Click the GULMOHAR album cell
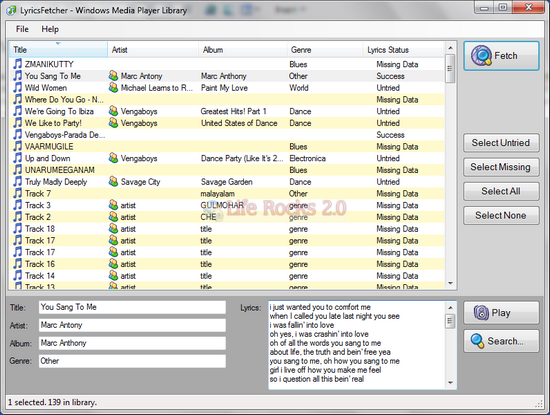 222,205
